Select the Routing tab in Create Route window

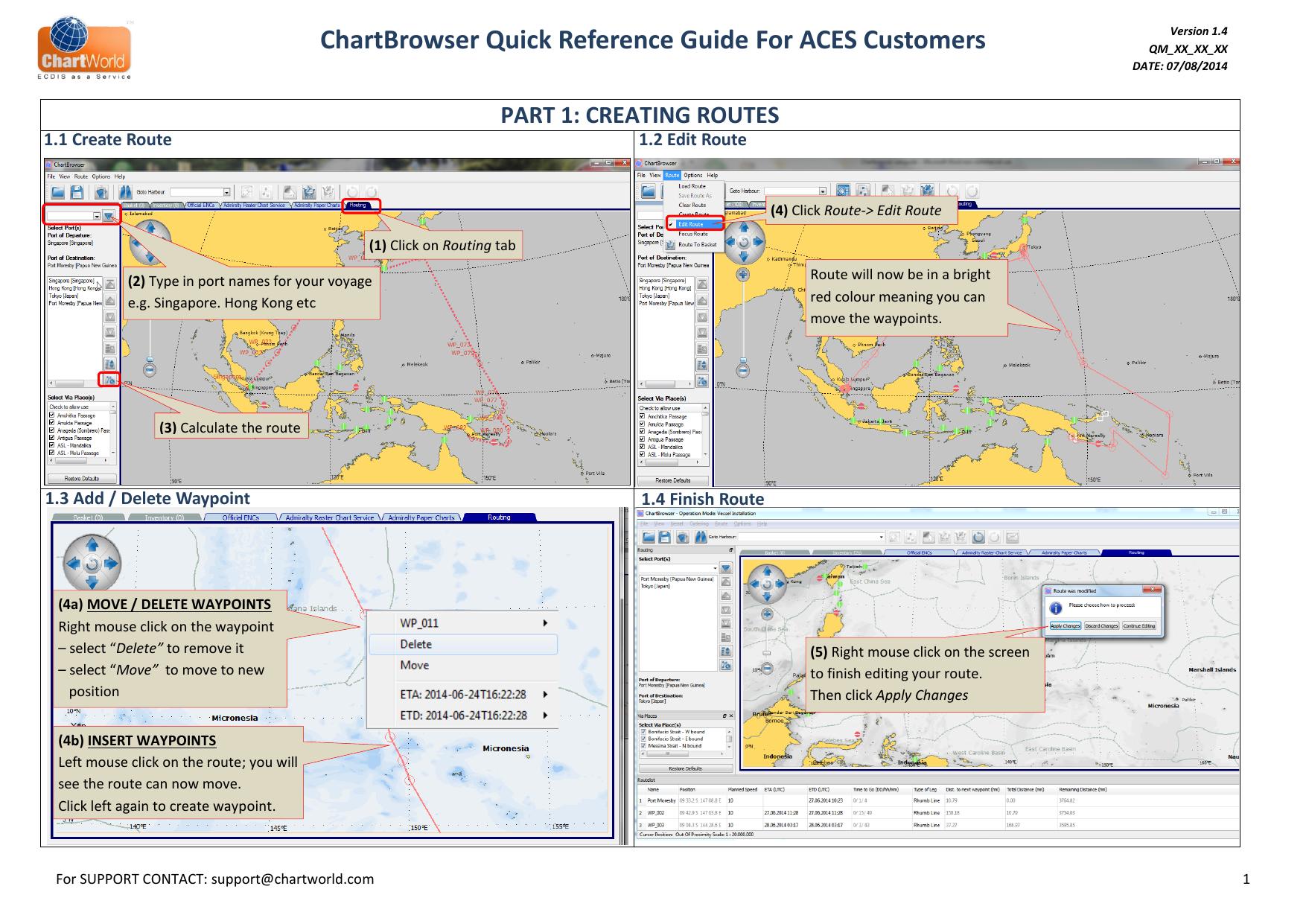(358, 205)
